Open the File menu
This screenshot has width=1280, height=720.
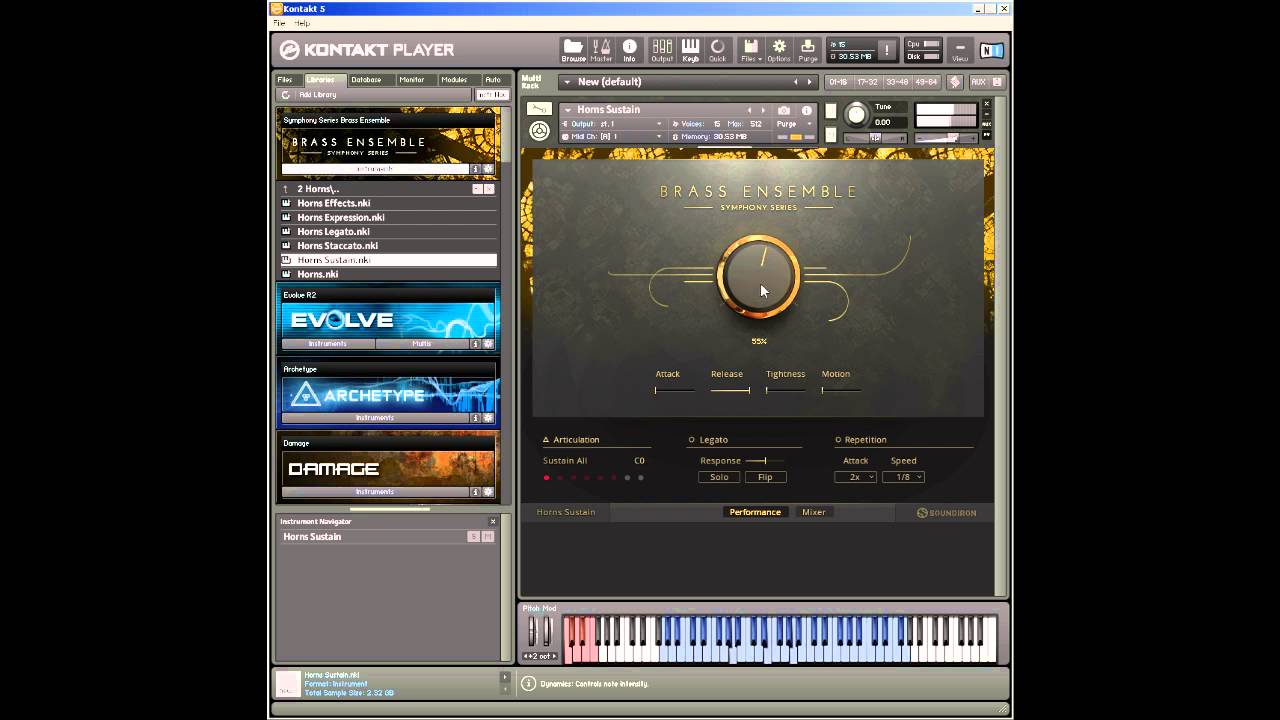280,23
